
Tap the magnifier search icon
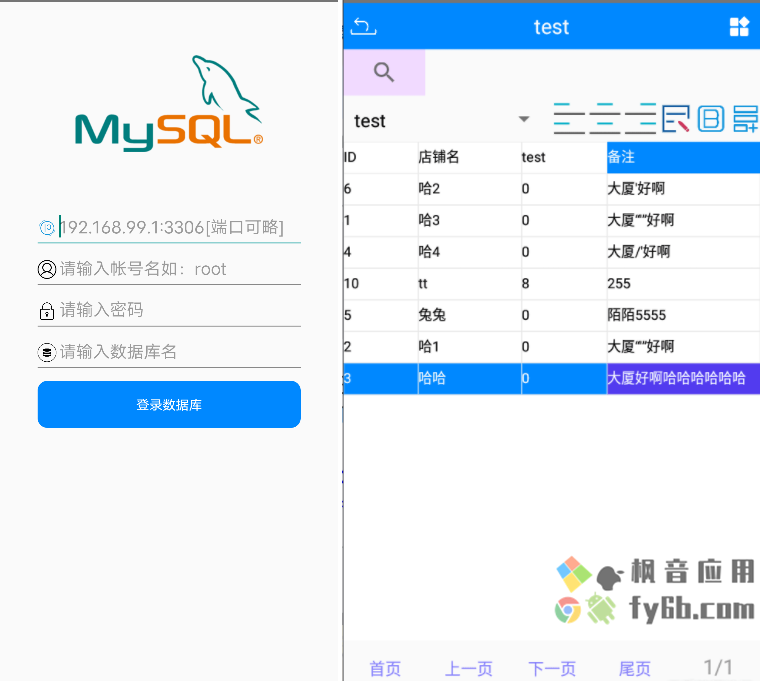(x=384, y=72)
